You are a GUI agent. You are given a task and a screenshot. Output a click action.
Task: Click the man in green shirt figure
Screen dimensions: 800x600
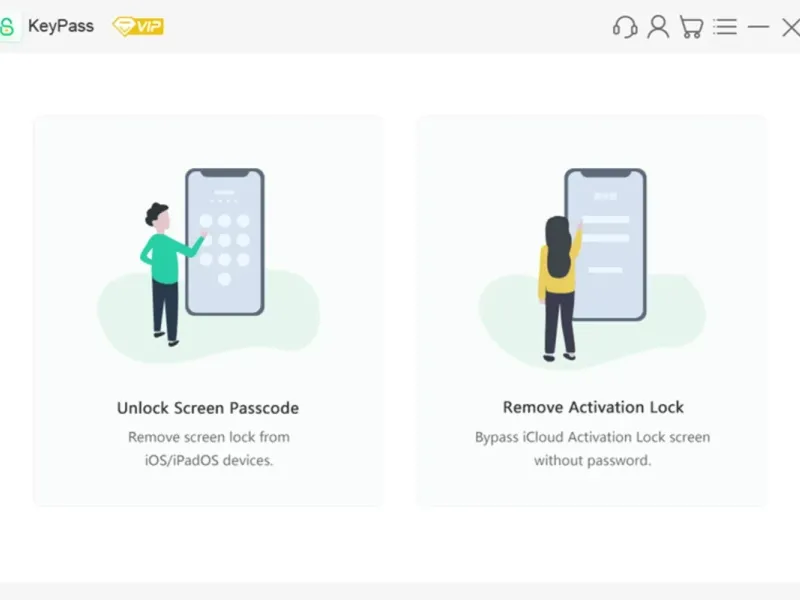pos(167,274)
